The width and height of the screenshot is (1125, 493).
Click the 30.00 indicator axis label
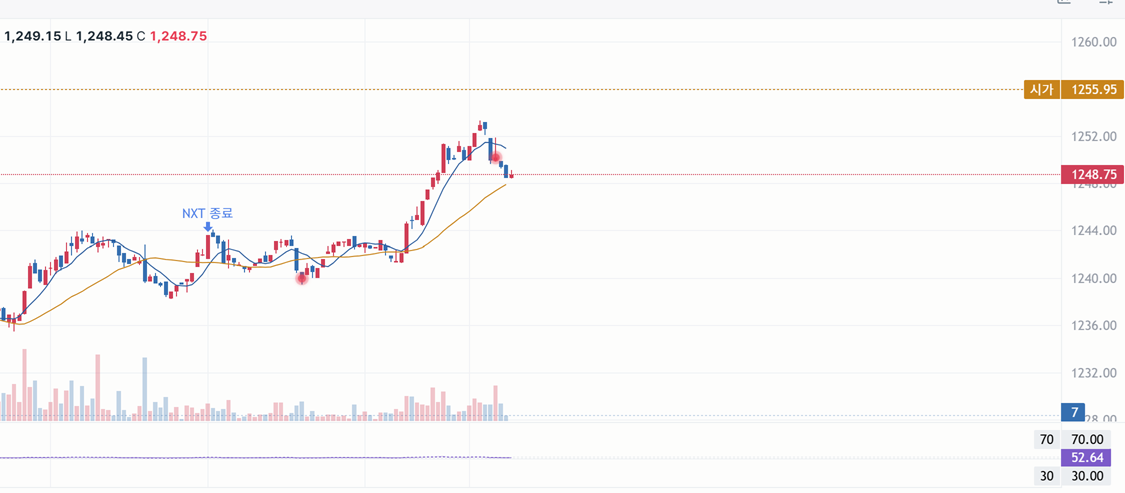[x=1087, y=476]
